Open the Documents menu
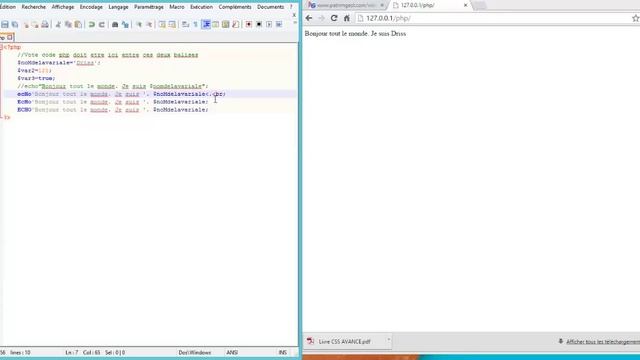This screenshot has height=360, width=640. click(x=270, y=7)
